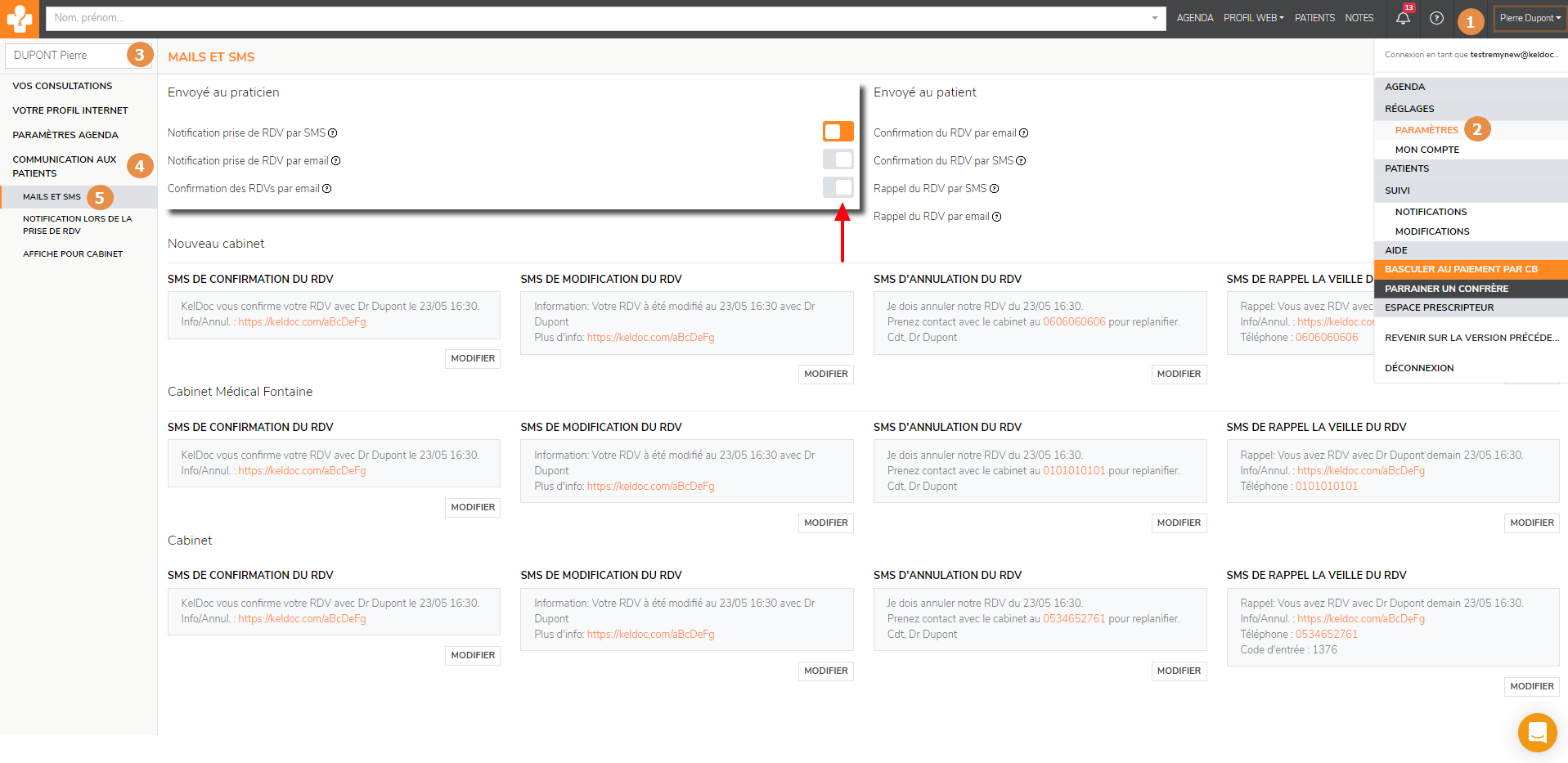
Task: Click the help question mark icon
Action: pos(1436,18)
